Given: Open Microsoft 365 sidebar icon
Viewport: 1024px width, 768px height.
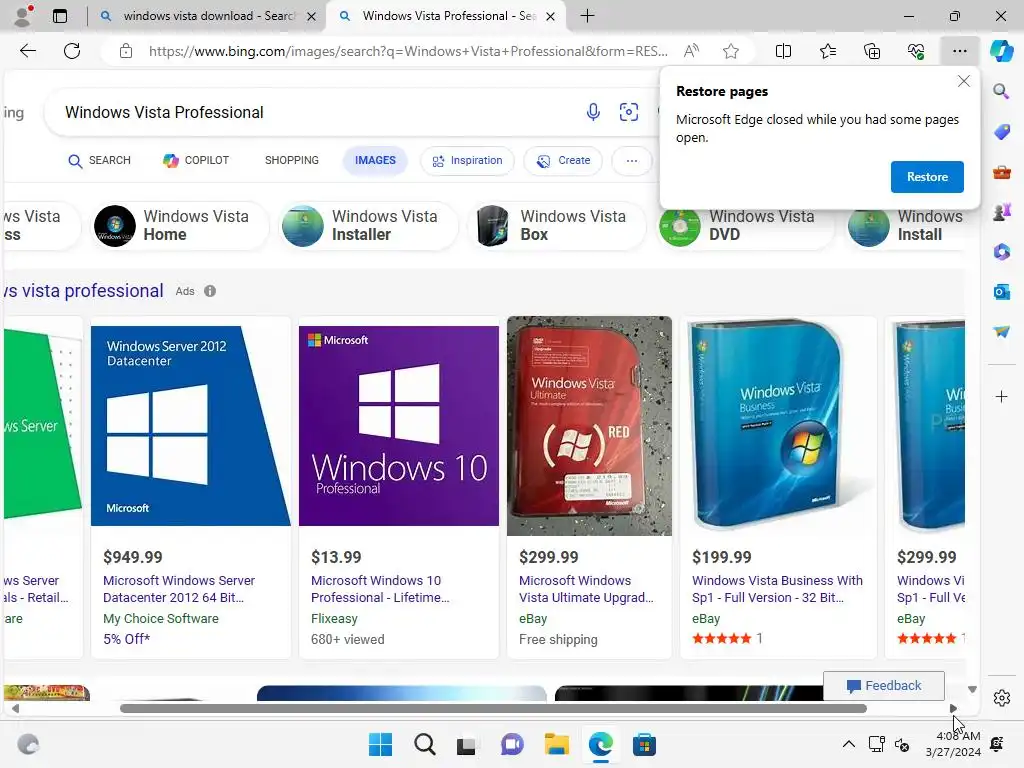Looking at the screenshot, I should tap(1001, 252).
